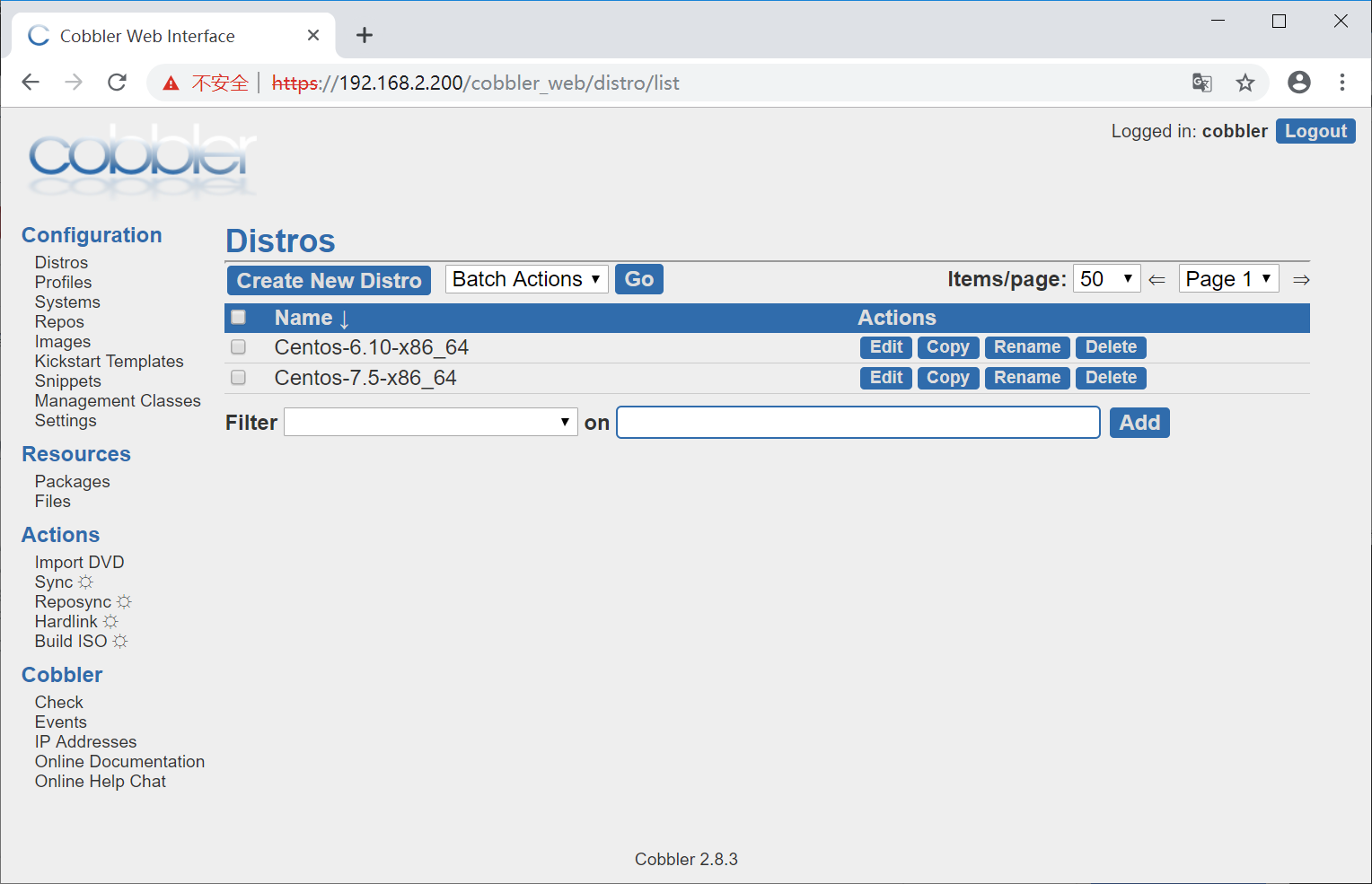Open Profiles in the sidebar

(63, 283)
